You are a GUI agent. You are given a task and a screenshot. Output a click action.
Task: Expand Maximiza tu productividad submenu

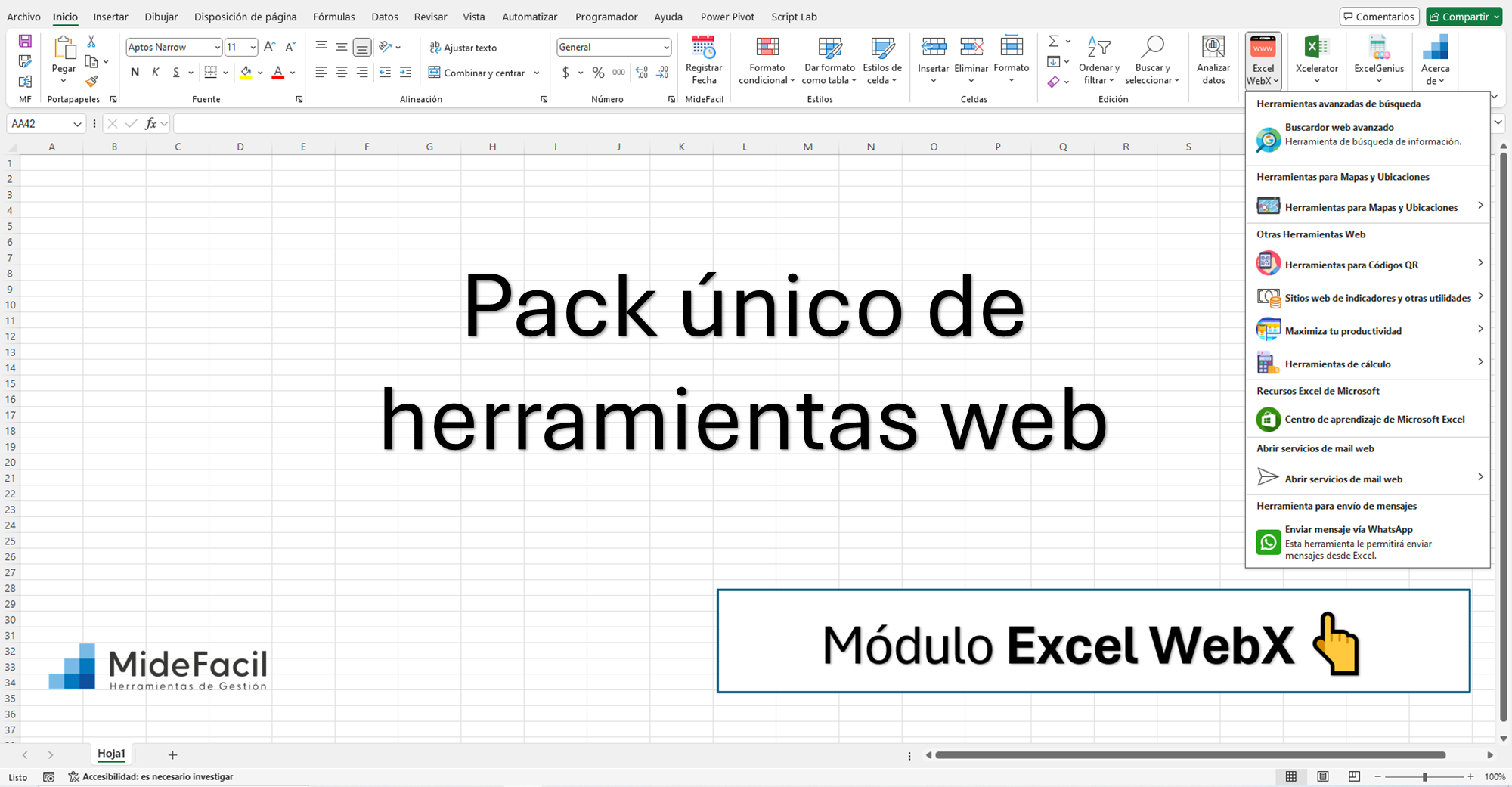tap(1368, 330)
